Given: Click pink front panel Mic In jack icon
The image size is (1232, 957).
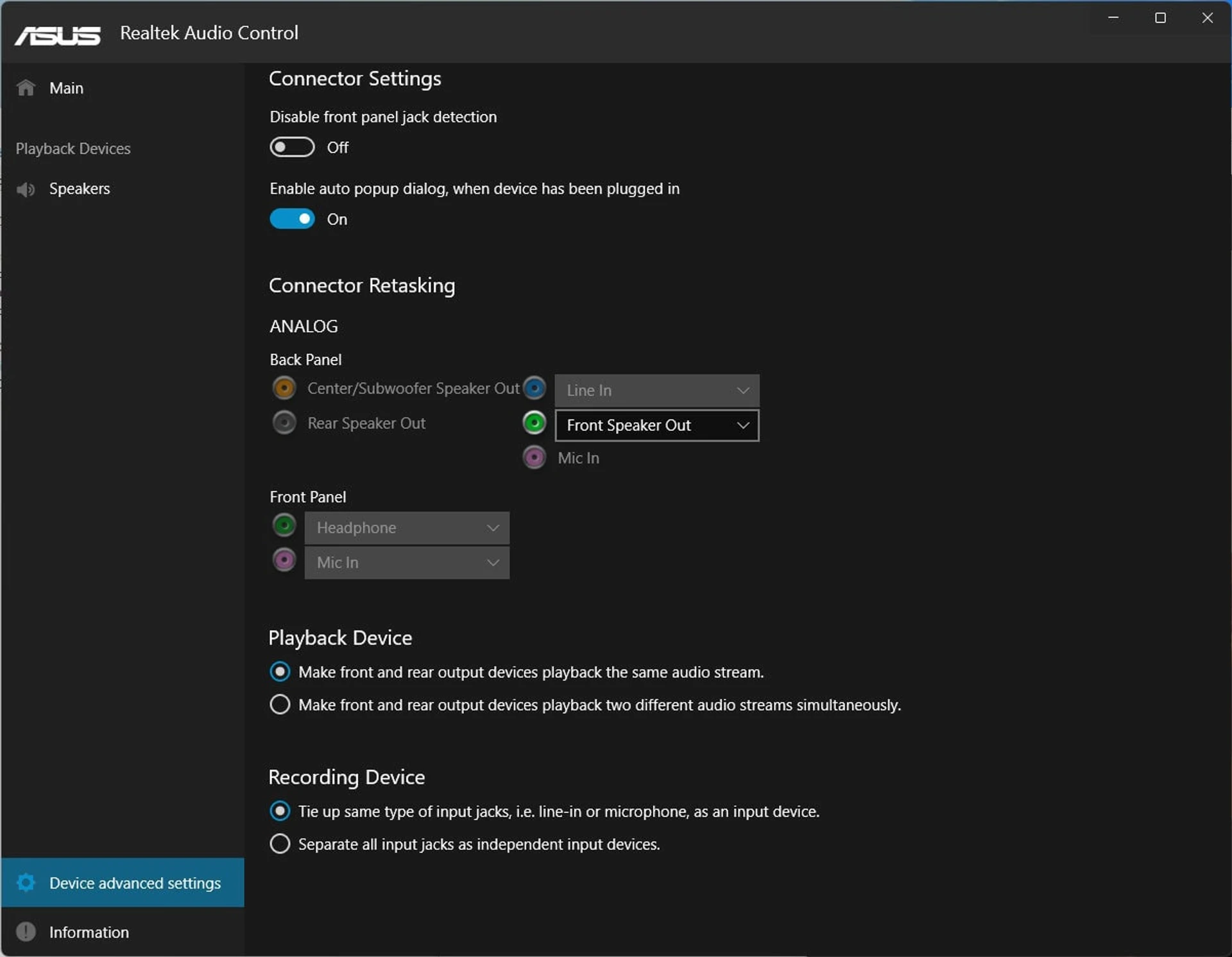Looking at the screenshot, I should [284, 560].
